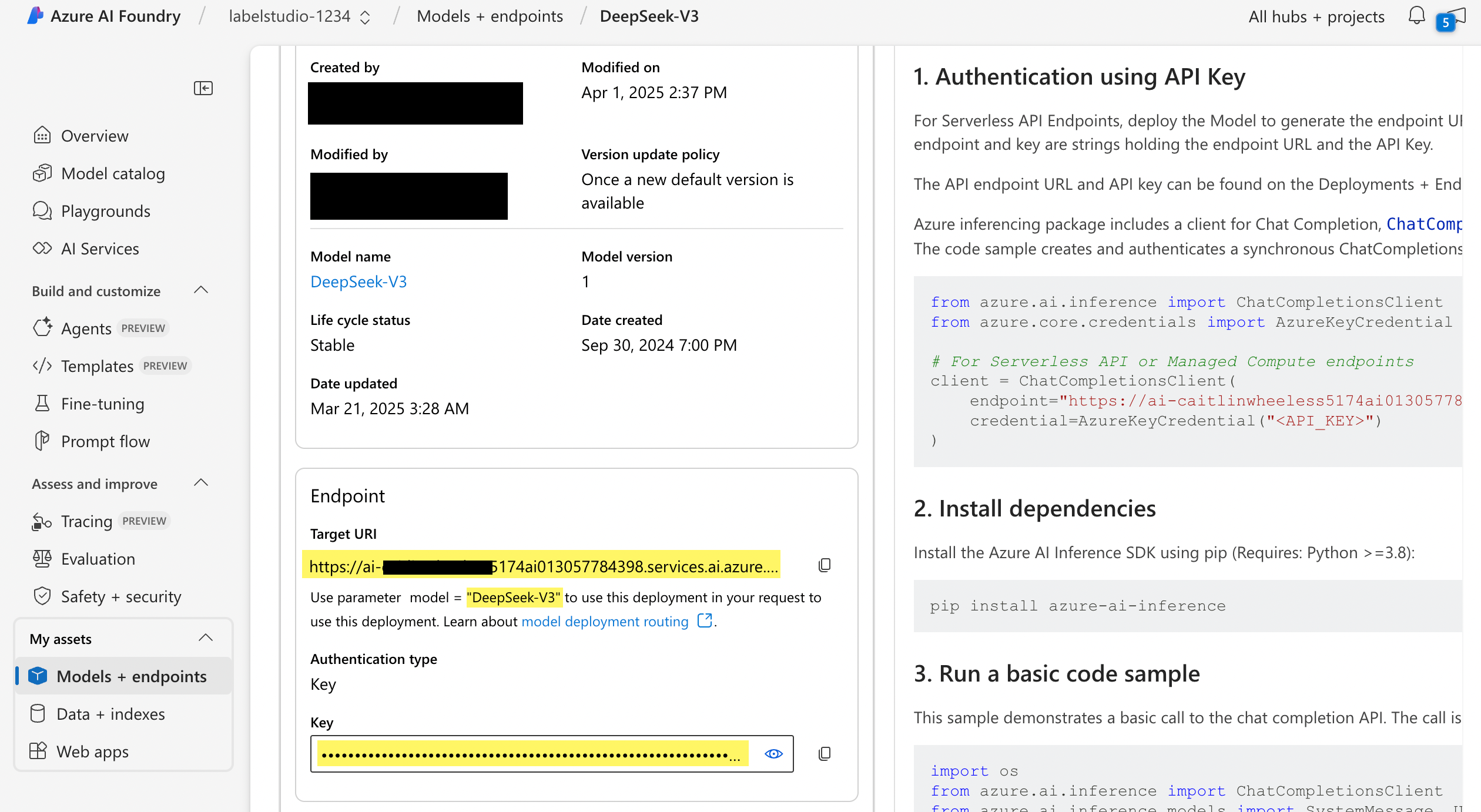Screen dimensions: 1481x812
Task: Copy the Target URI endpoint
Action: point(825,565)
